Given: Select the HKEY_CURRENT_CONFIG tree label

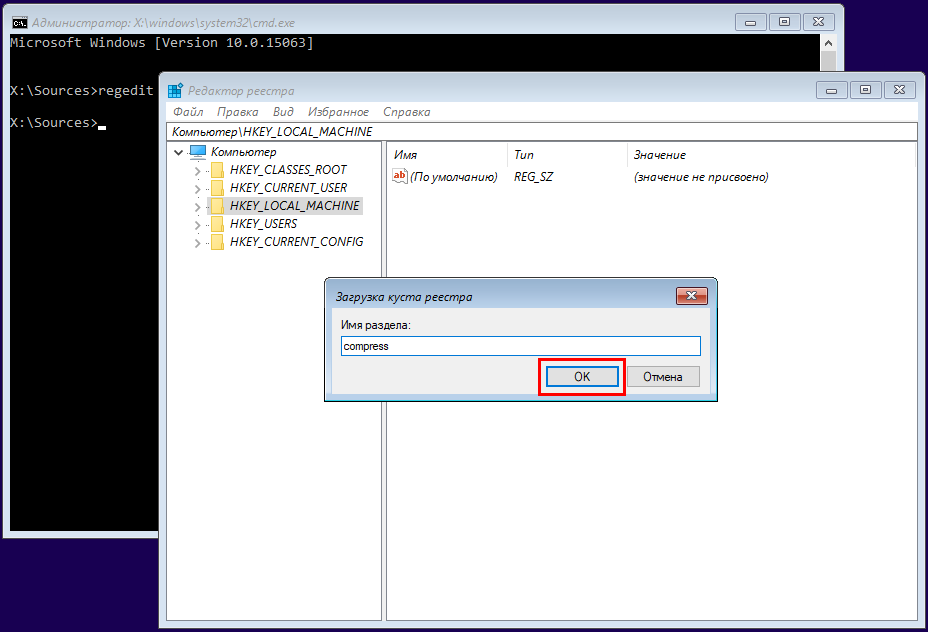Looking at the screenshot, I should pyautogui.click(x=297, y=241).
